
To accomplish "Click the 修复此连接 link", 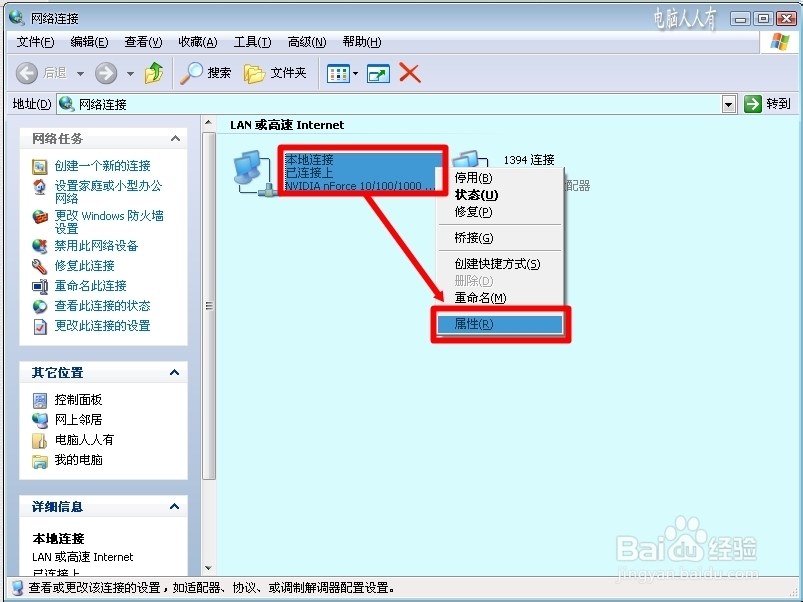I will point(84,266).
